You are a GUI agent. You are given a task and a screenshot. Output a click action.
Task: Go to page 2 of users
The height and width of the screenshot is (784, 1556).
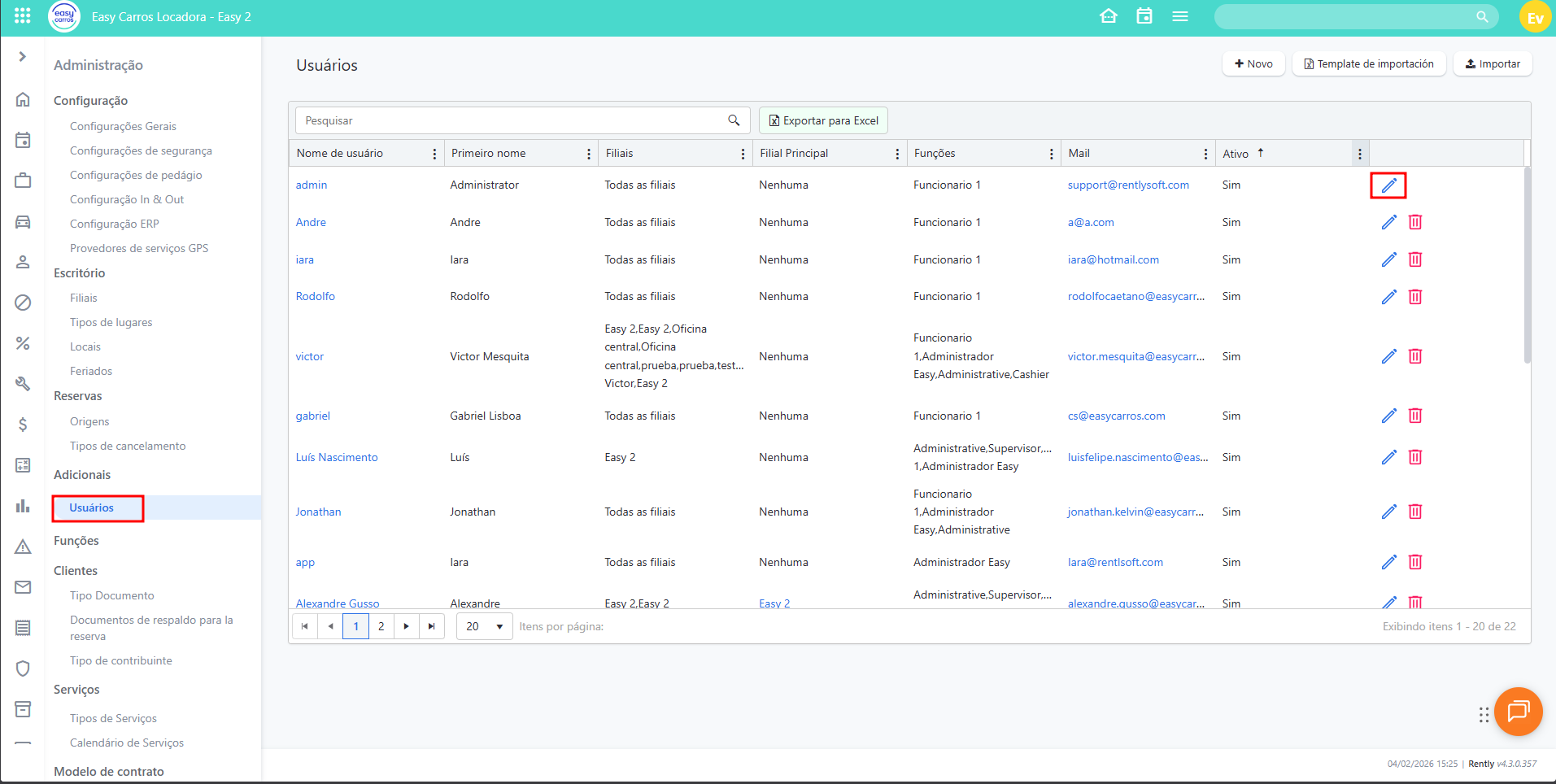[x=381, y=626]
